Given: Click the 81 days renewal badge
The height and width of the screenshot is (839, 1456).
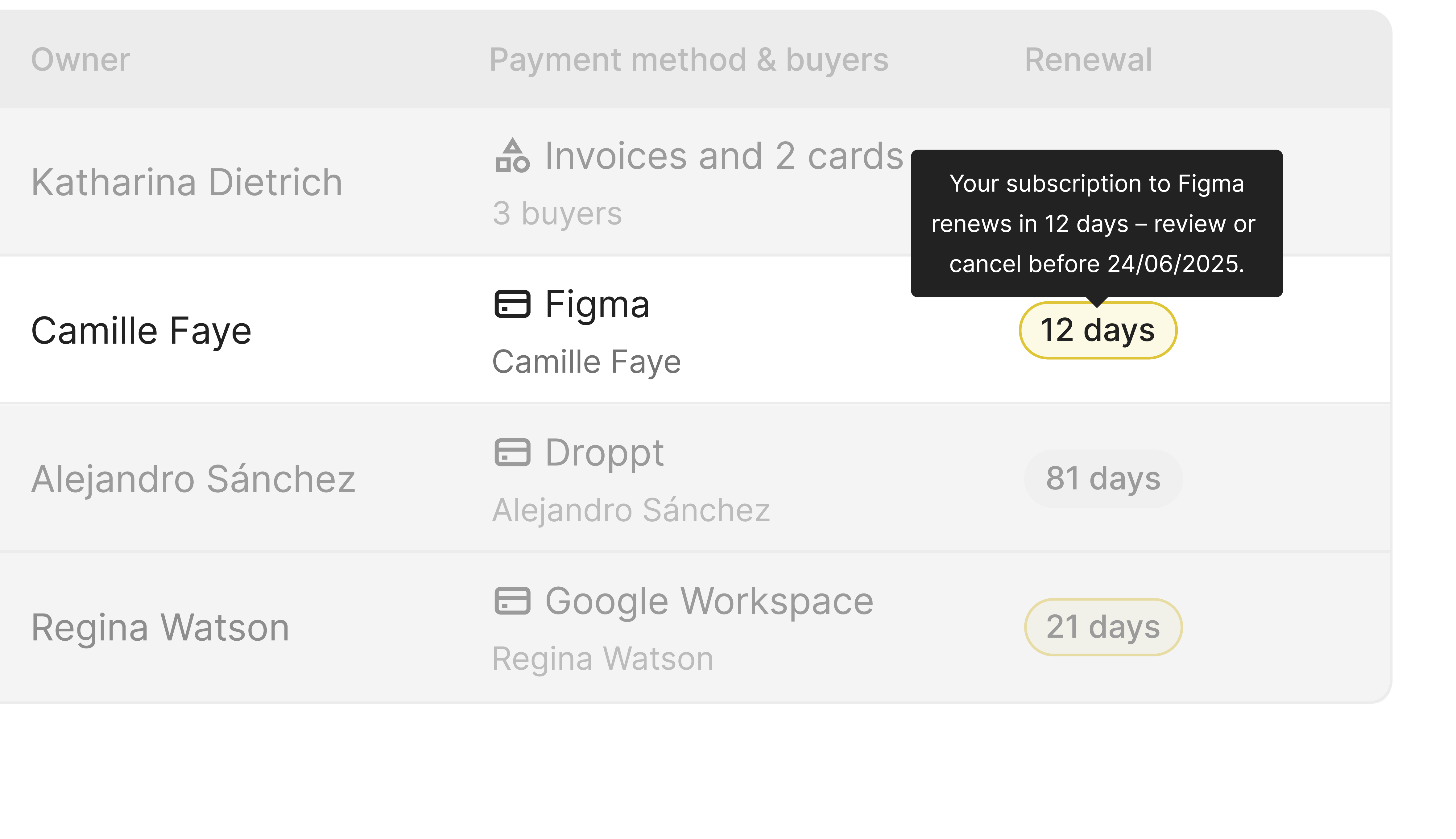Looking at the screenshot, I should pos(1103,478).
